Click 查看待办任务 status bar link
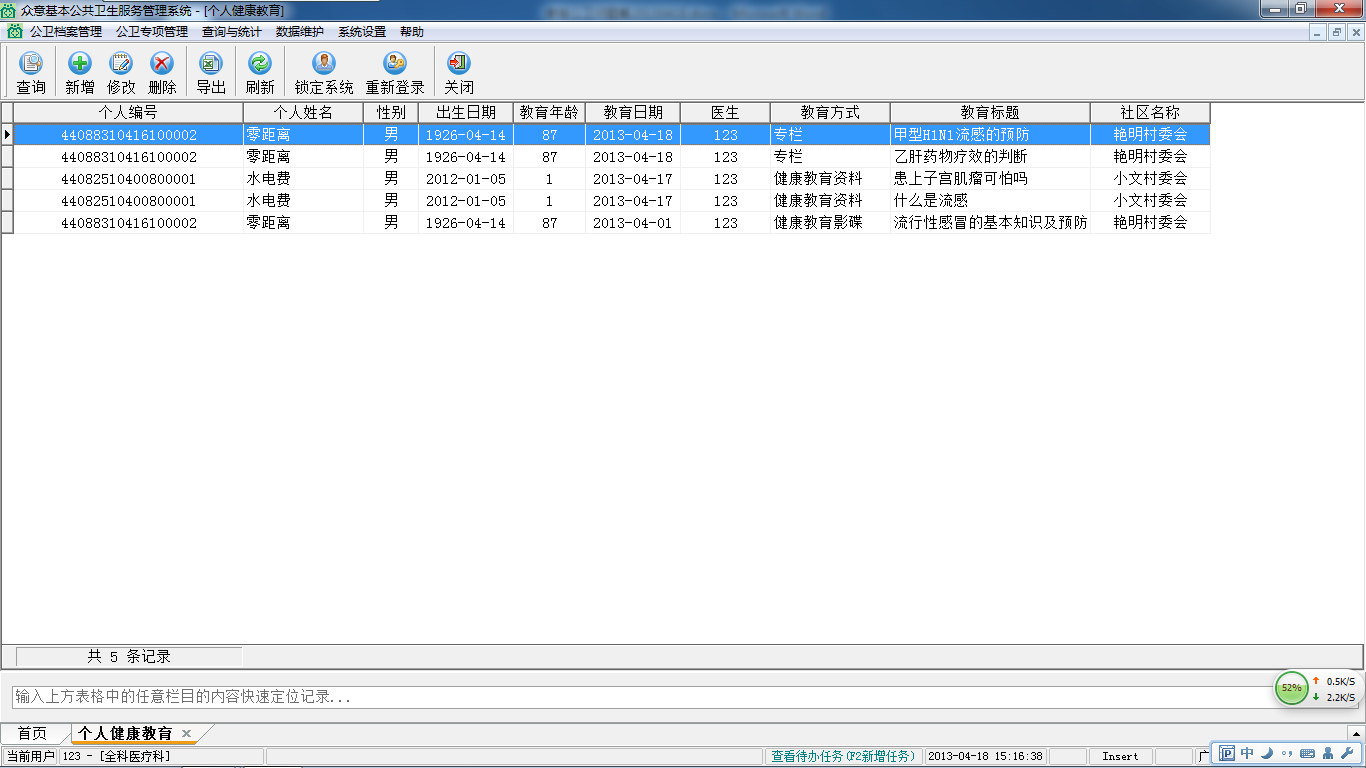Image resolution: width=1366 pixels, height=768 pixels. pyautogui.click(x=843, y=756)
